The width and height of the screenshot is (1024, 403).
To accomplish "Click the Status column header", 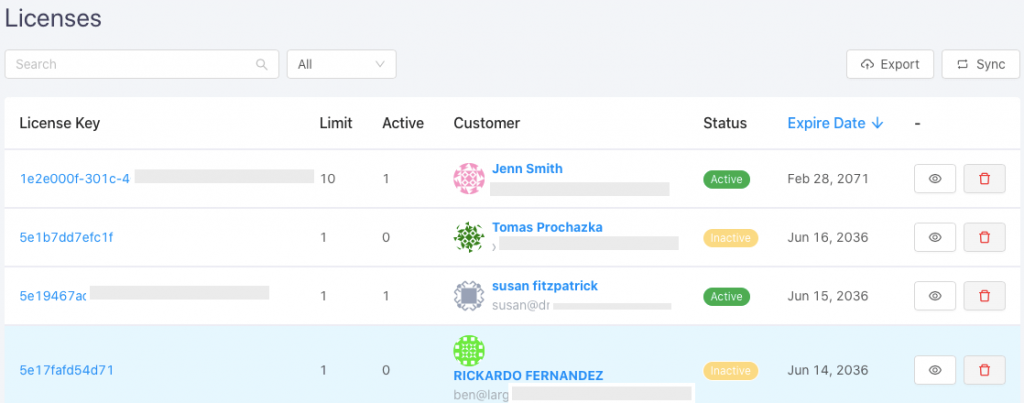I will pyautogui.click(x=725, y=123).
